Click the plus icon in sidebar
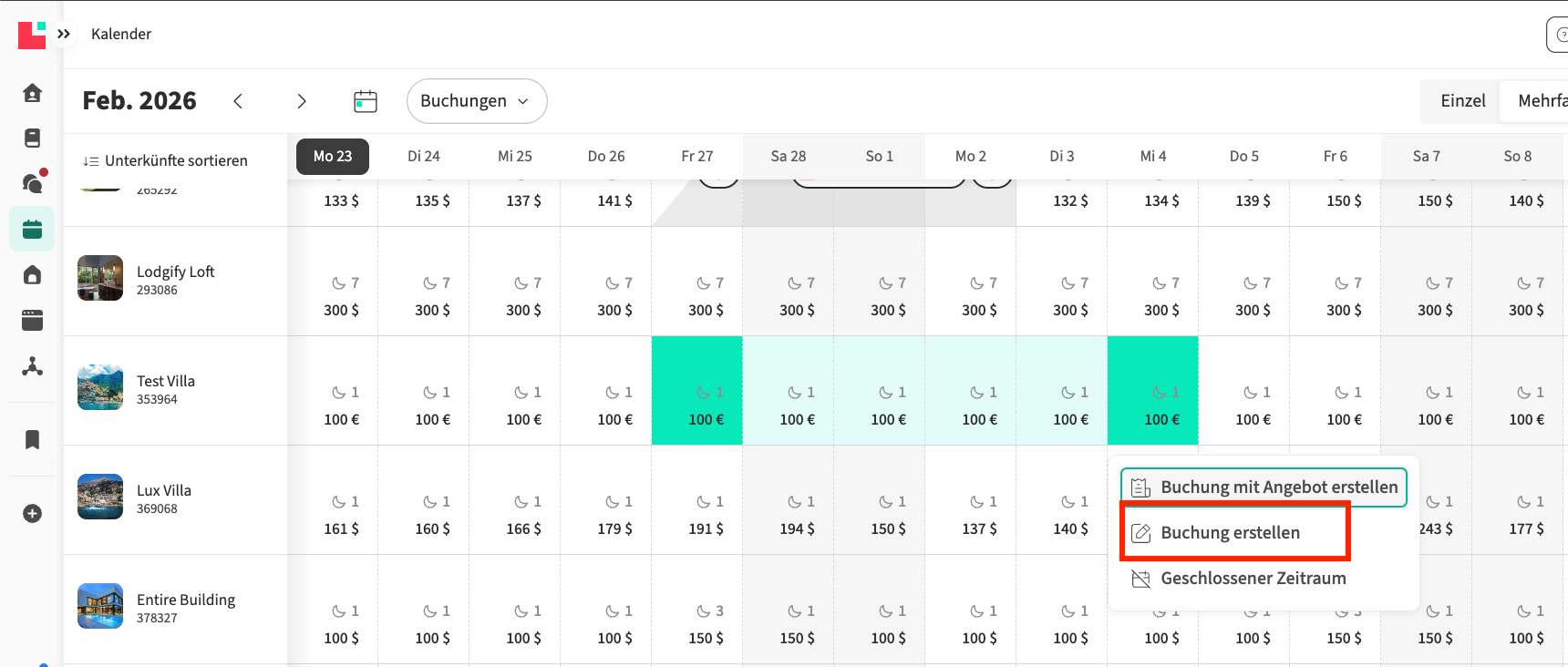 tap(32, 514)
